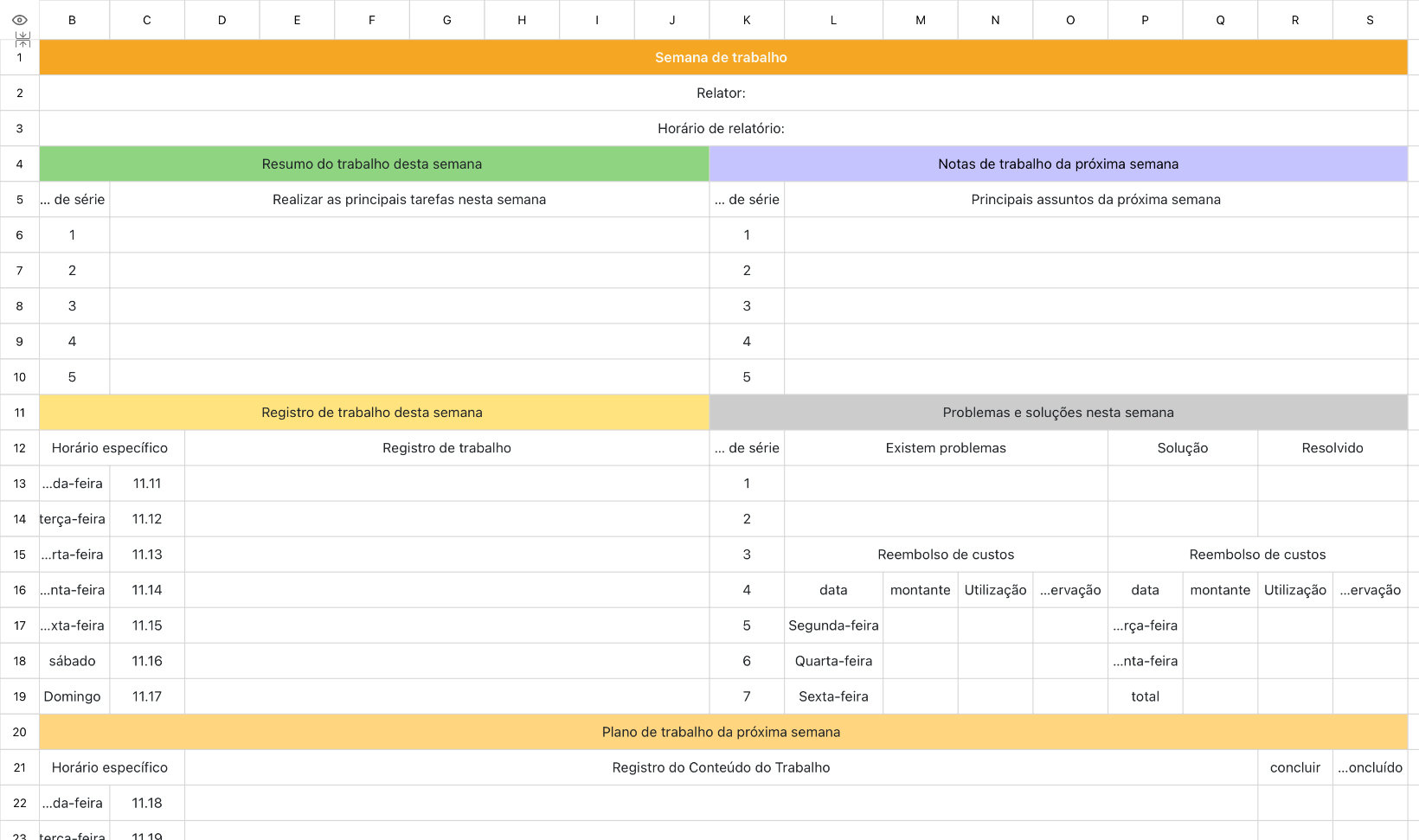This screenshot has width=1419, height=840.
Task: Select the number 7 cell in column K
Action: pos(747,696)
